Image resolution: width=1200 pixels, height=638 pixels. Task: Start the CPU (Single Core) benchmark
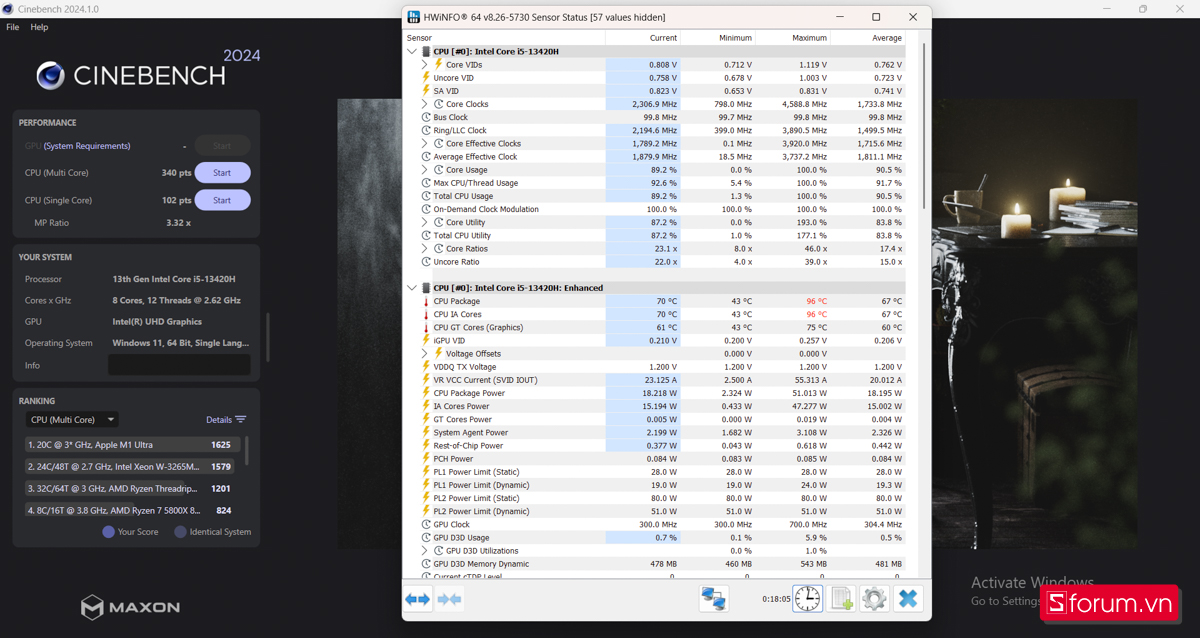point(222,200)
